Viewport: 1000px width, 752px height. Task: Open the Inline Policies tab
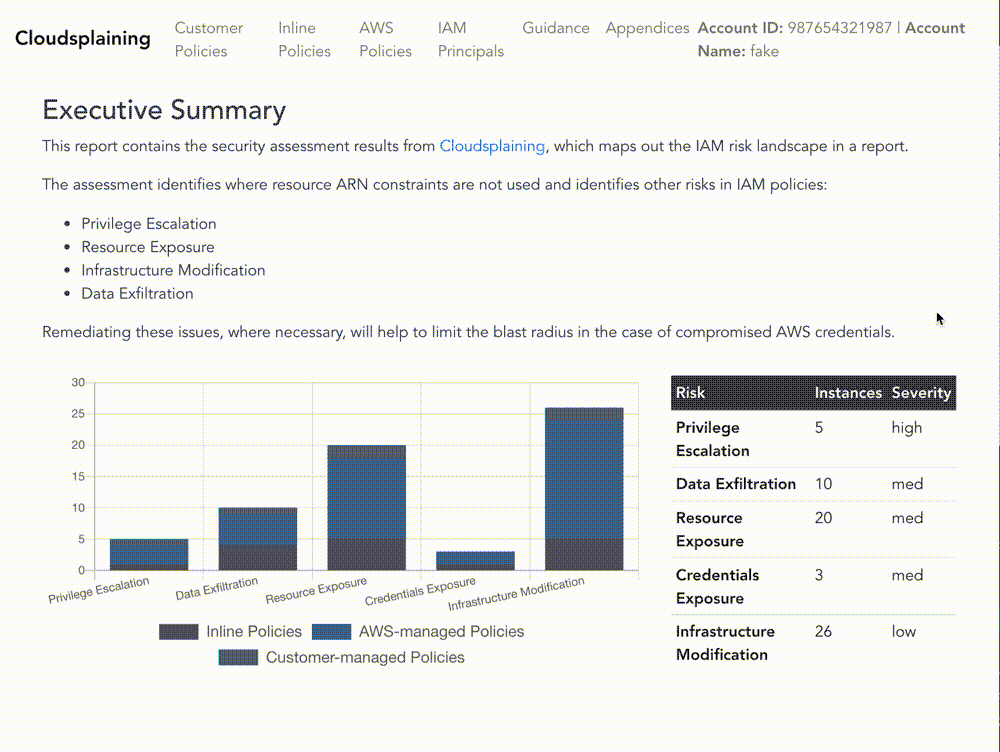coord(304,40)
